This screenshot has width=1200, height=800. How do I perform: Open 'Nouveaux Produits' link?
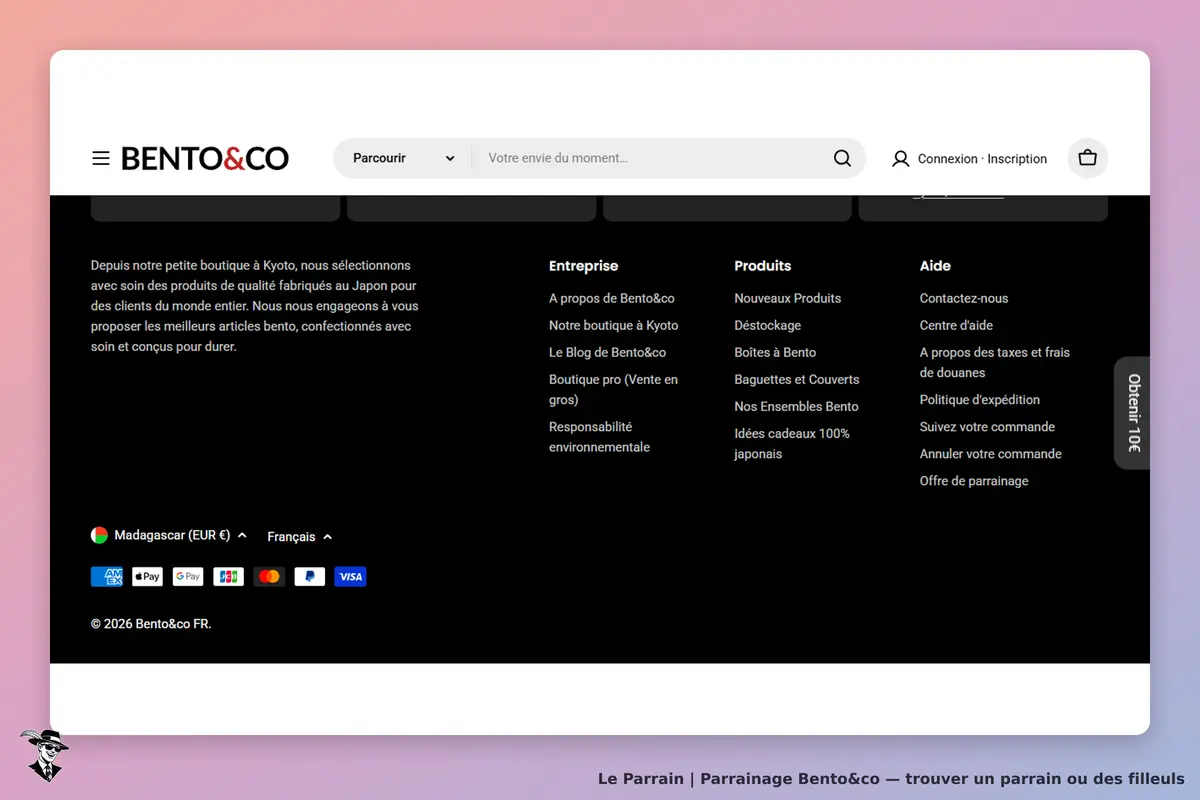point(787,298)
